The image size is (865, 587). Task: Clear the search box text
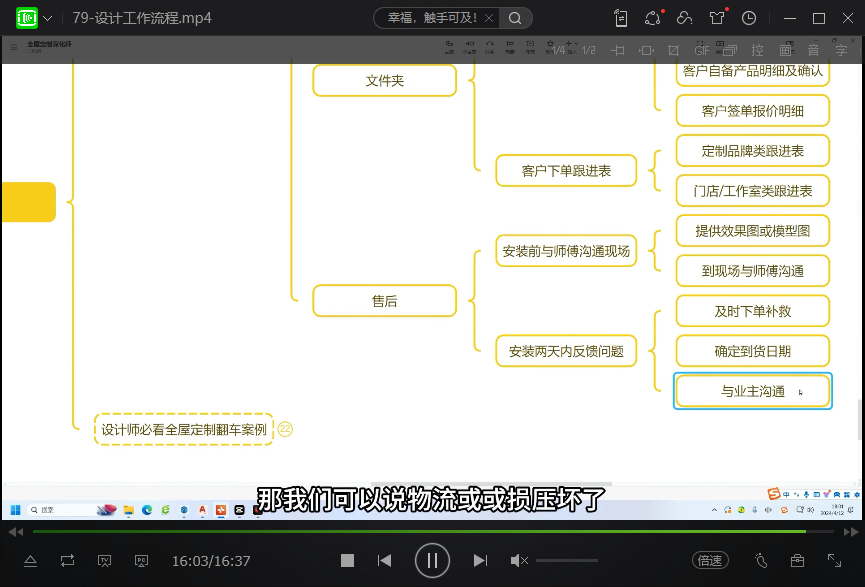(x=490, y=18)
